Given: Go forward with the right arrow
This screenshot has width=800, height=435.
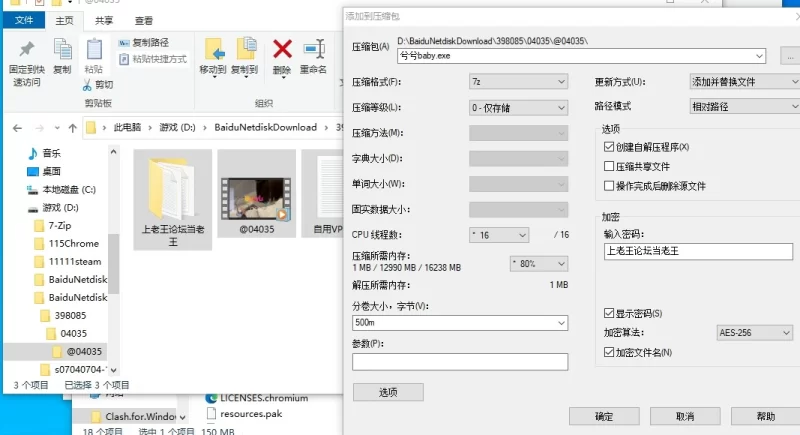Looking at the screenshot, I should pyautogui.click(x=39, y=128).
